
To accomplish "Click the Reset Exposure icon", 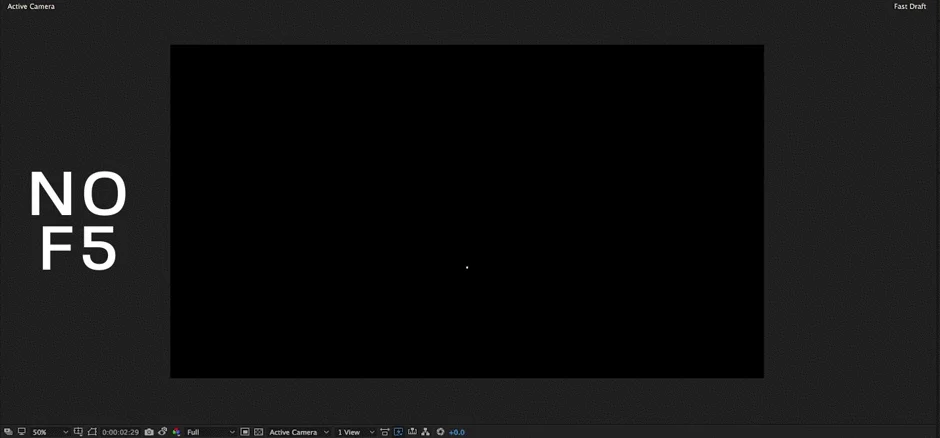I will [440, 431].
